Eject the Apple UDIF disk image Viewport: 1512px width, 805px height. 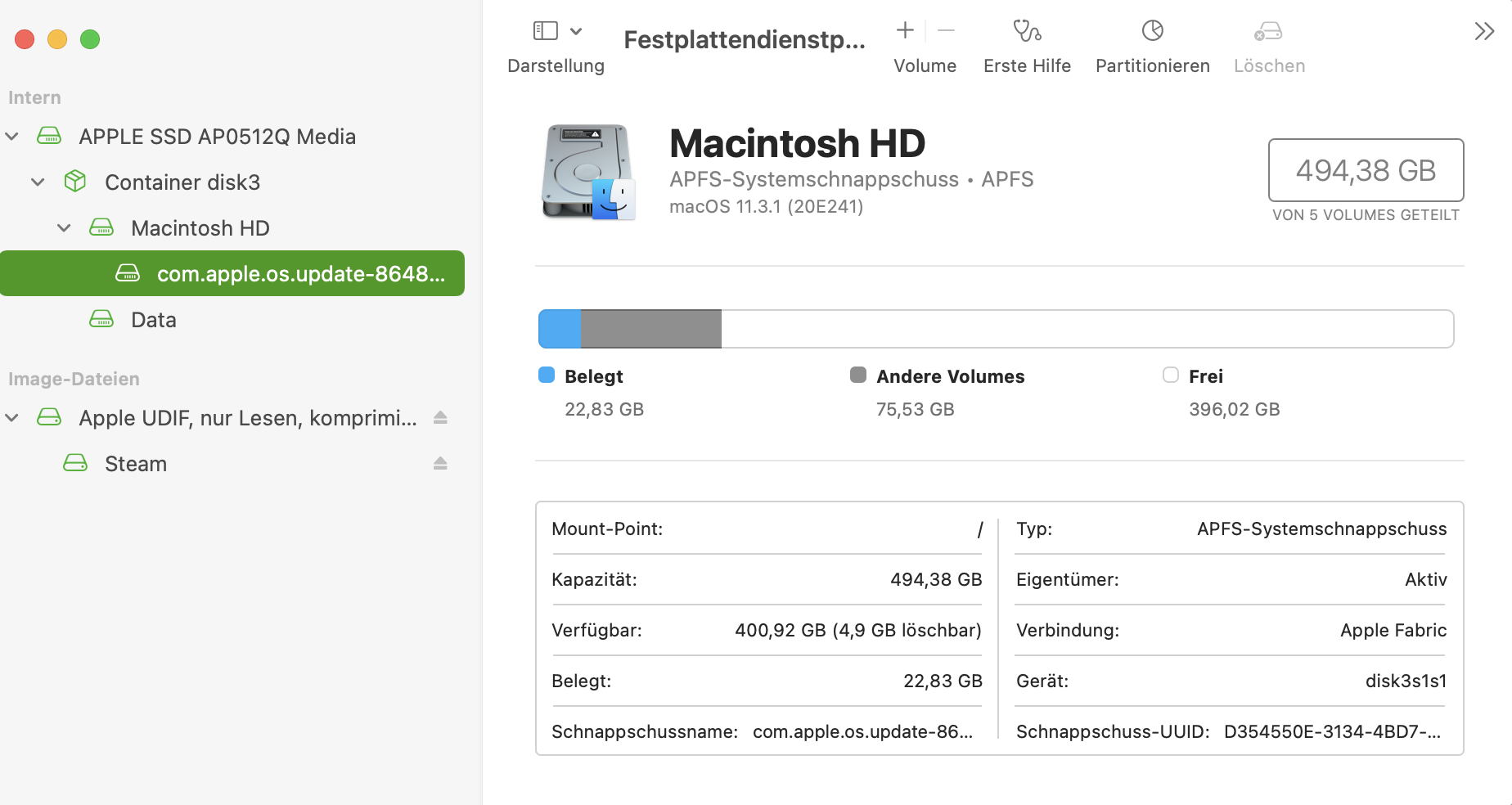[x=440, y=418]
